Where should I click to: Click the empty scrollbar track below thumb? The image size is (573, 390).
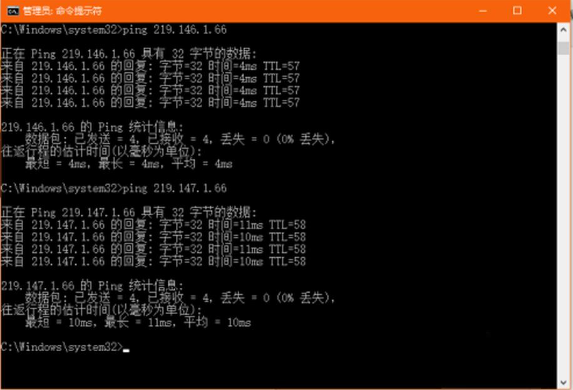tap(563, 216)
